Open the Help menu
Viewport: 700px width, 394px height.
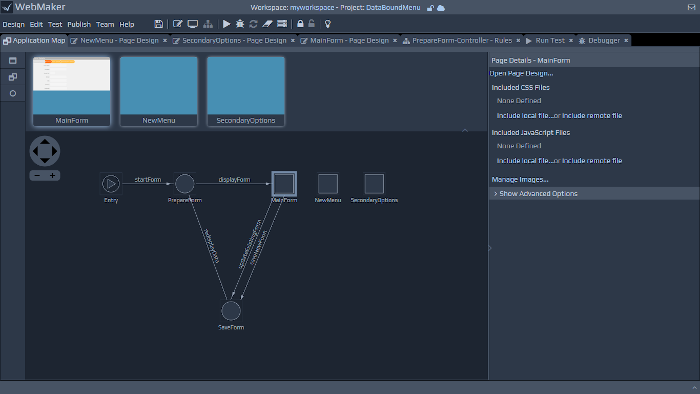[127, 25]
